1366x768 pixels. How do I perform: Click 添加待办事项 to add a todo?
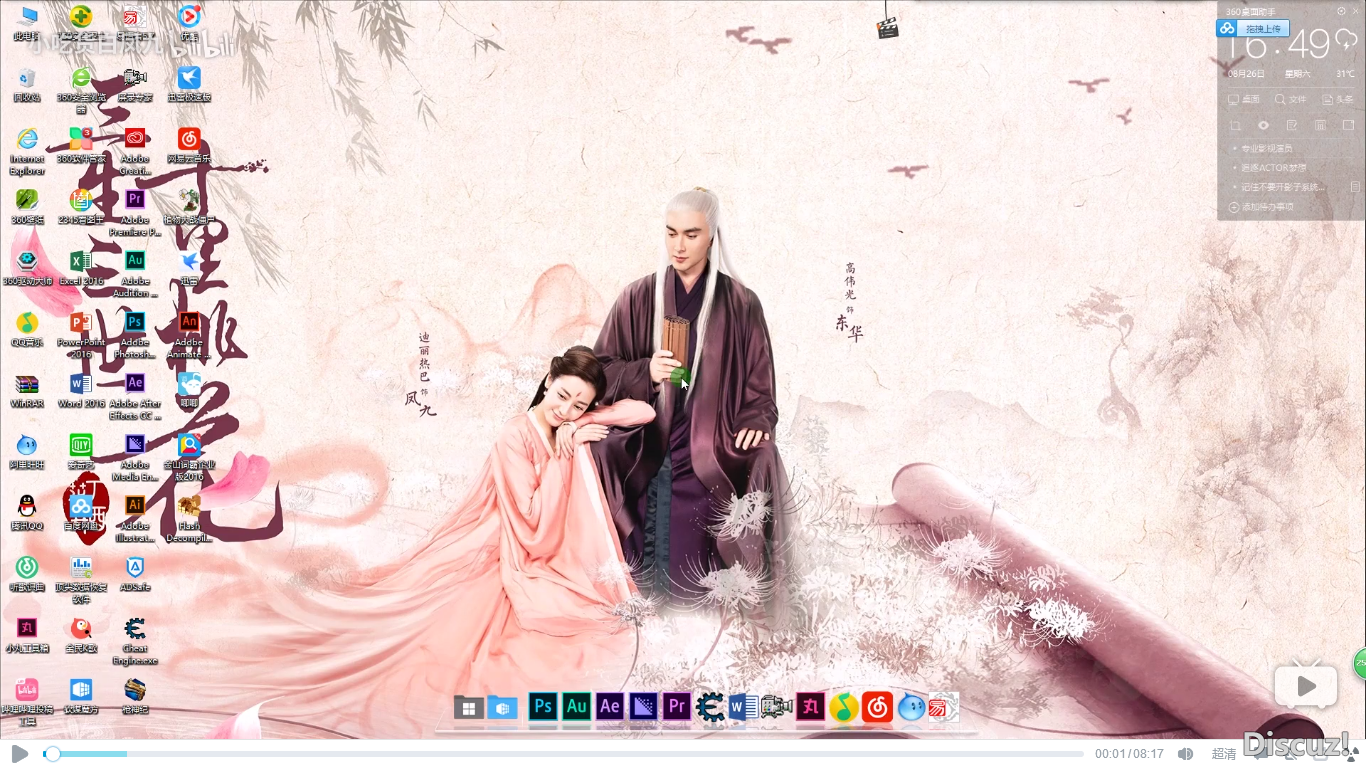pos(1261,207)
